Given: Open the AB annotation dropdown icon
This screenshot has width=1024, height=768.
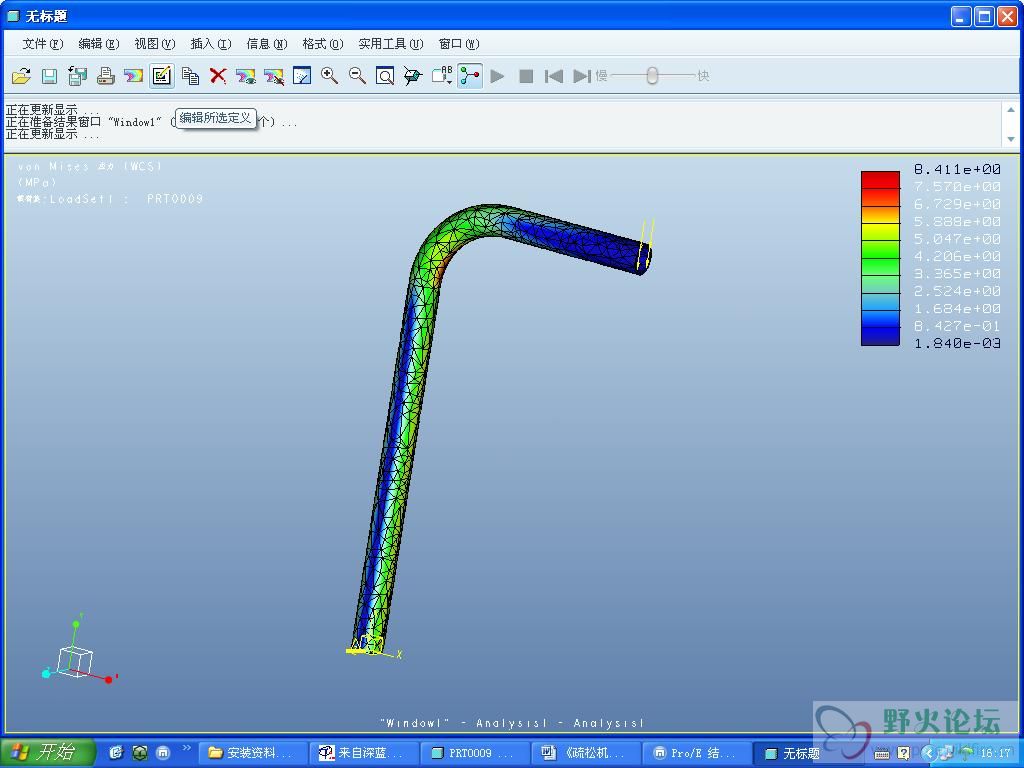Looking at the screenshot, I should [442, 76].
